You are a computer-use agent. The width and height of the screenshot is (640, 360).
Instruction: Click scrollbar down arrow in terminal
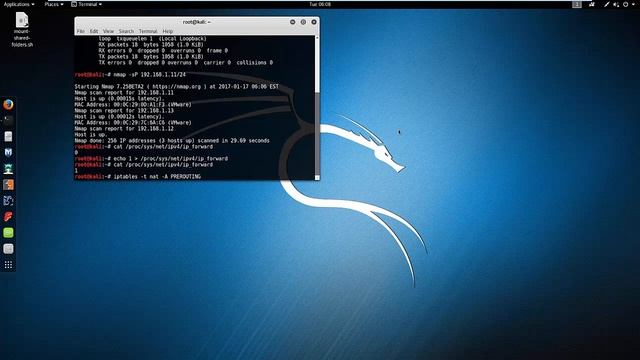pos(317,178)
